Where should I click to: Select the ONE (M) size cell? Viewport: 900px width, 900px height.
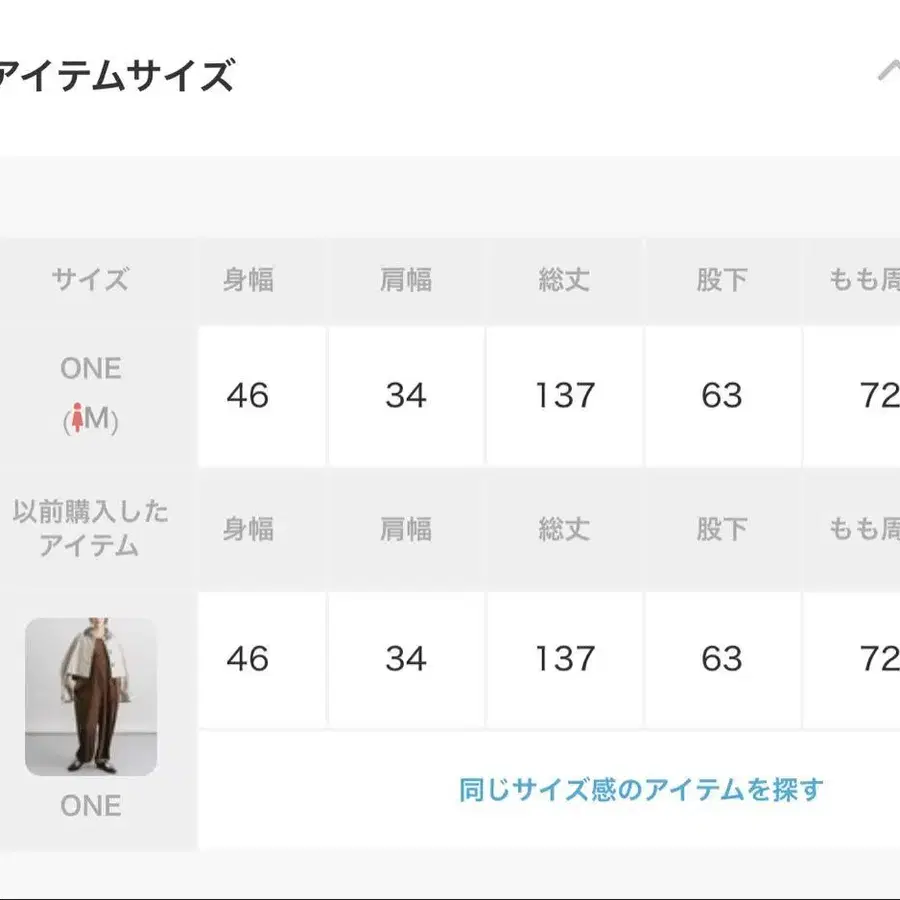(x=91, y=394)
